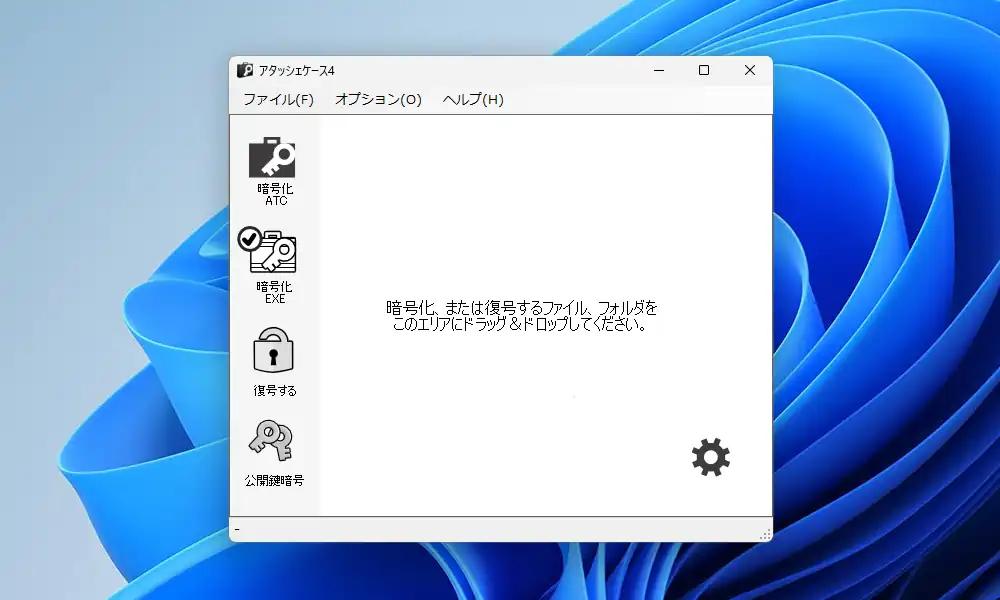Maximize the AttacheCase4 window
Image resolution: width=1000 pixels, height=600 pixels.
(704, 70)
